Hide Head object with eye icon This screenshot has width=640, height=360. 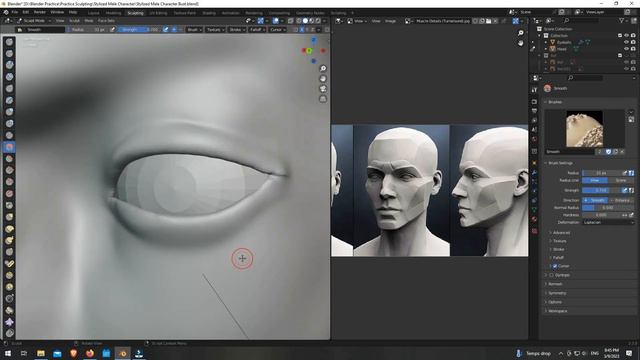[626, 49]
